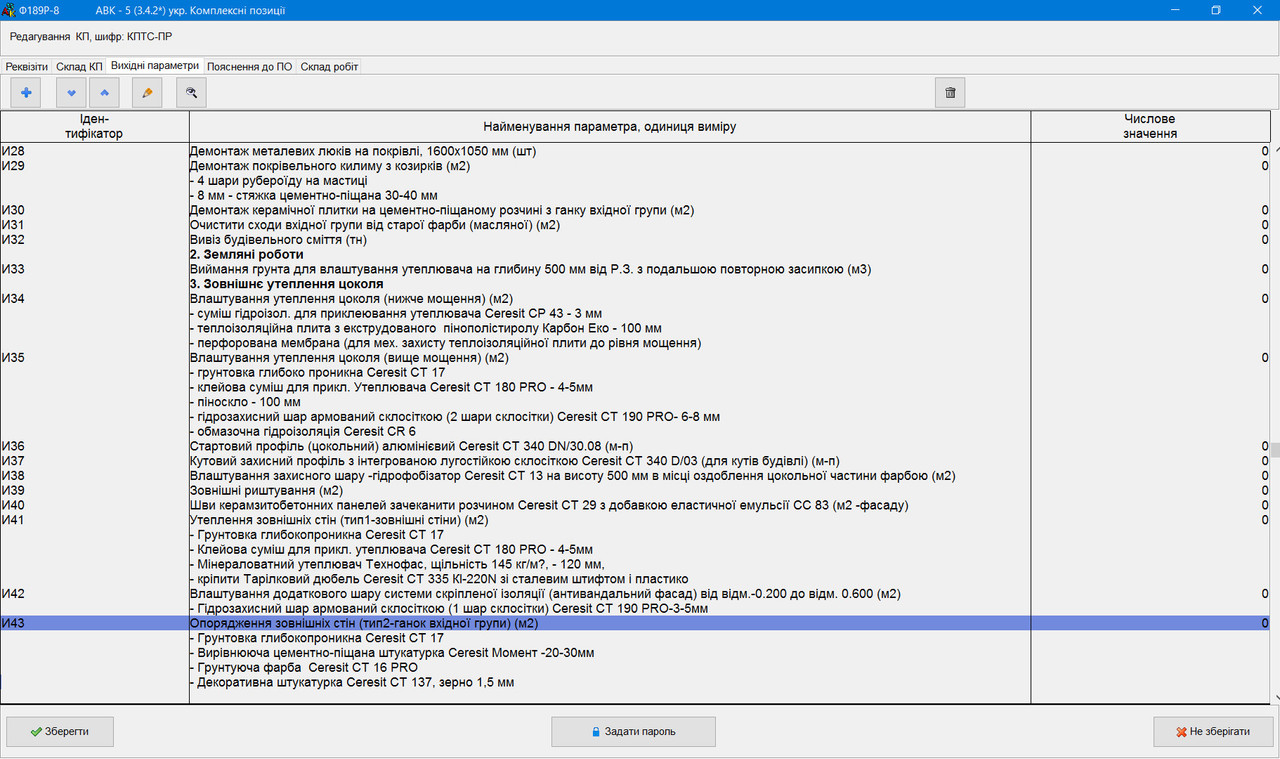Screen dimensions: 1280x759
Task: Open the Пояснення до ПО tab
Action: (x=250, y=66)
